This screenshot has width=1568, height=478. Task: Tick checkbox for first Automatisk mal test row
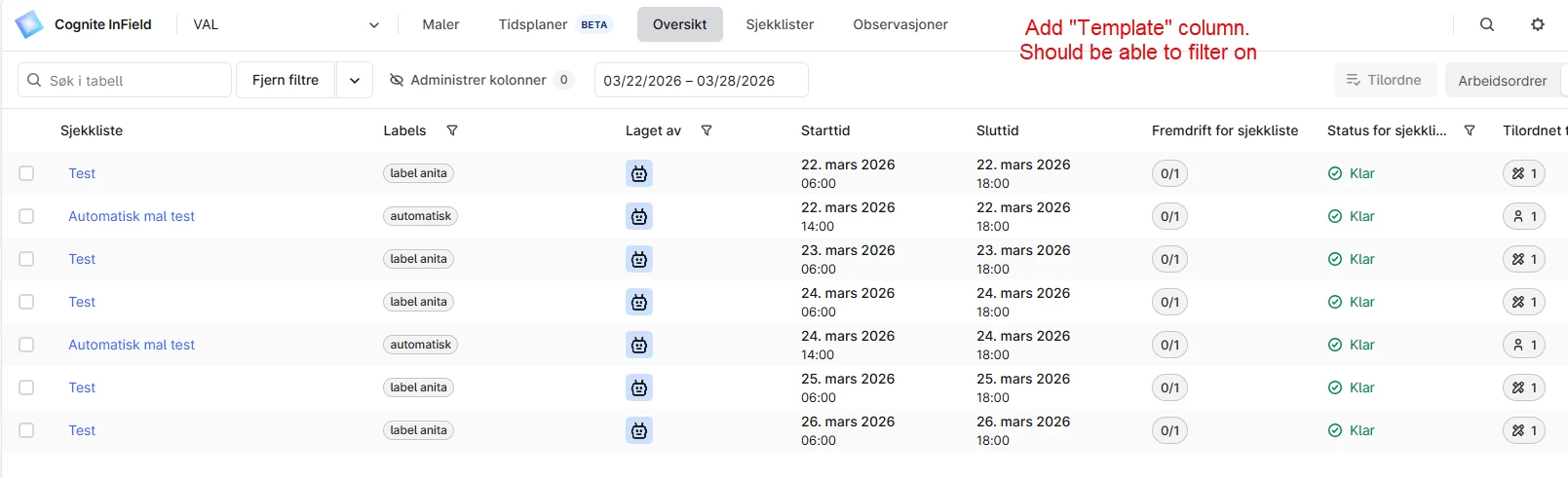[26, 216]
